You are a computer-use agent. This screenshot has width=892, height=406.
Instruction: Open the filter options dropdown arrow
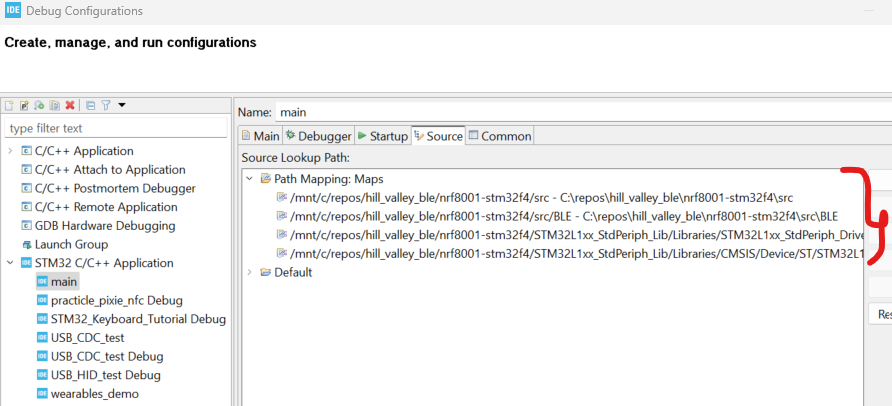[x=121, y=105]
